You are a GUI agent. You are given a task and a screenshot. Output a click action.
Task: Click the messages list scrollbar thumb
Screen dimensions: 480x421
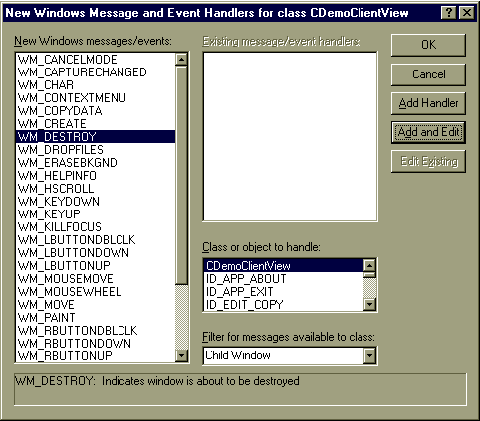182,175
